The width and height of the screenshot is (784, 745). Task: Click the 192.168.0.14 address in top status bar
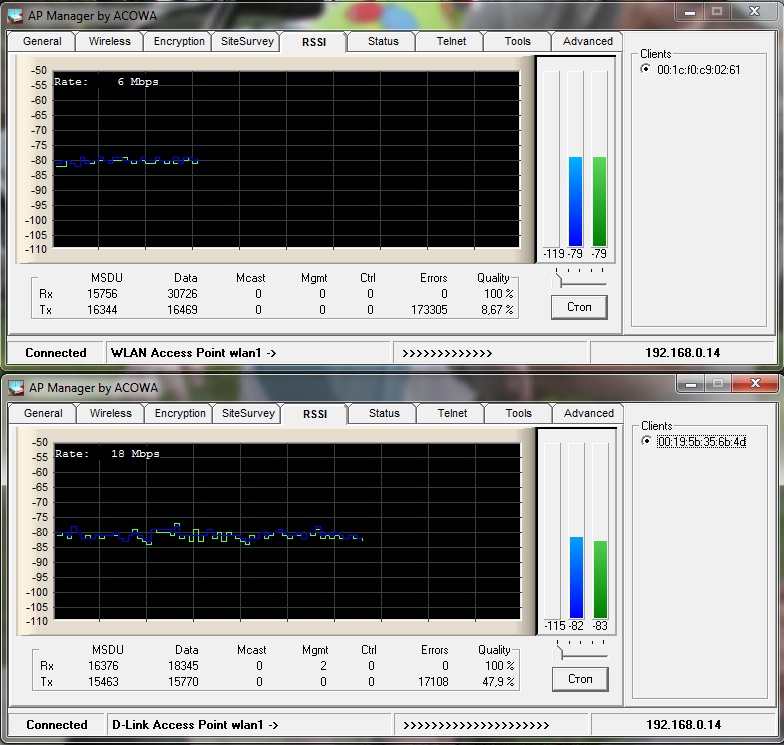tap(682, 353)
